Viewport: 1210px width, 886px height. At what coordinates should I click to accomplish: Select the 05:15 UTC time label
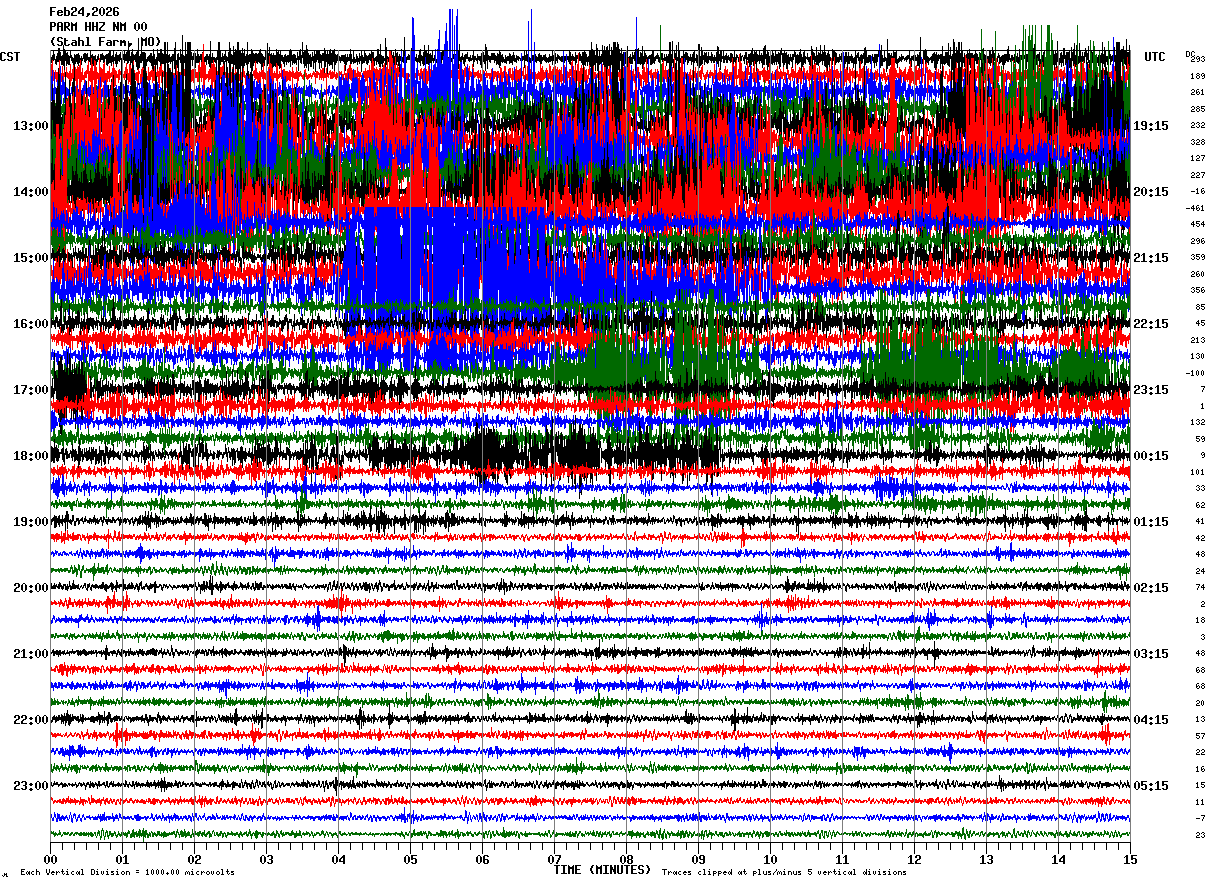pyautogui.click(x=1151, y=786)
